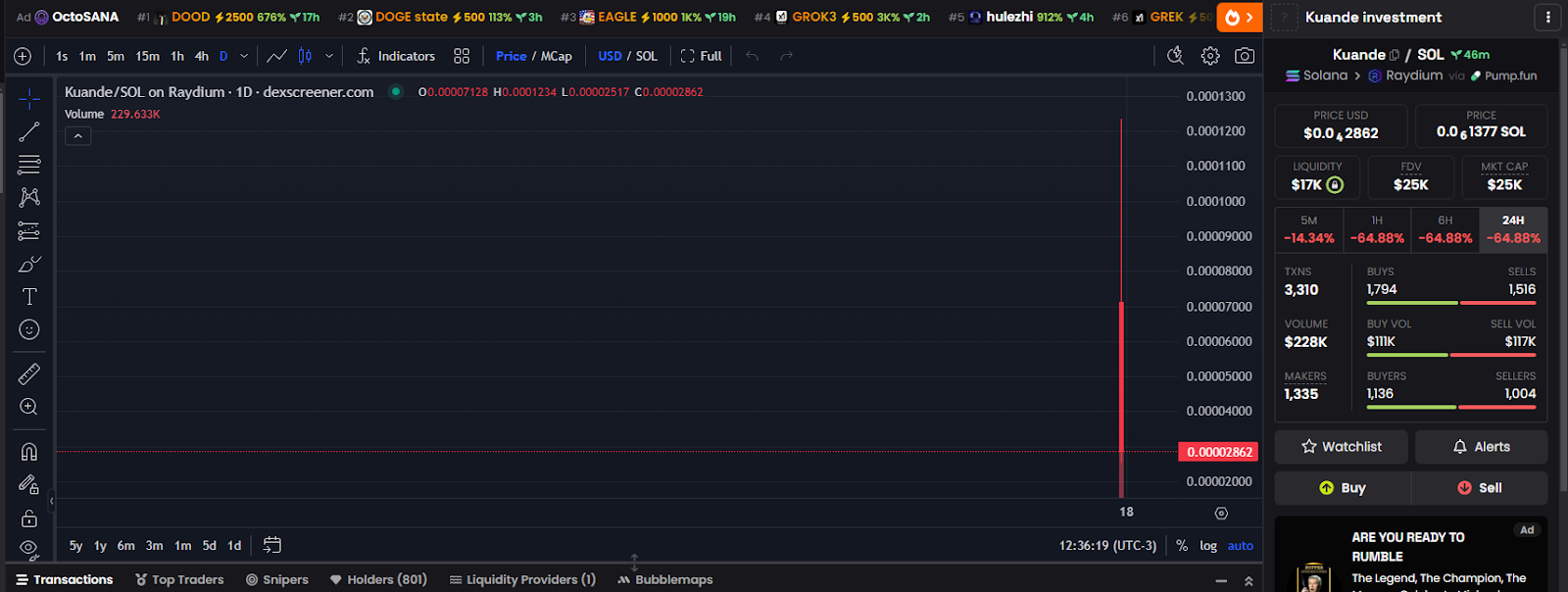1568x592 pixels.
Task: Select the 5M price change period
Action: click(x=1309, y=229)
